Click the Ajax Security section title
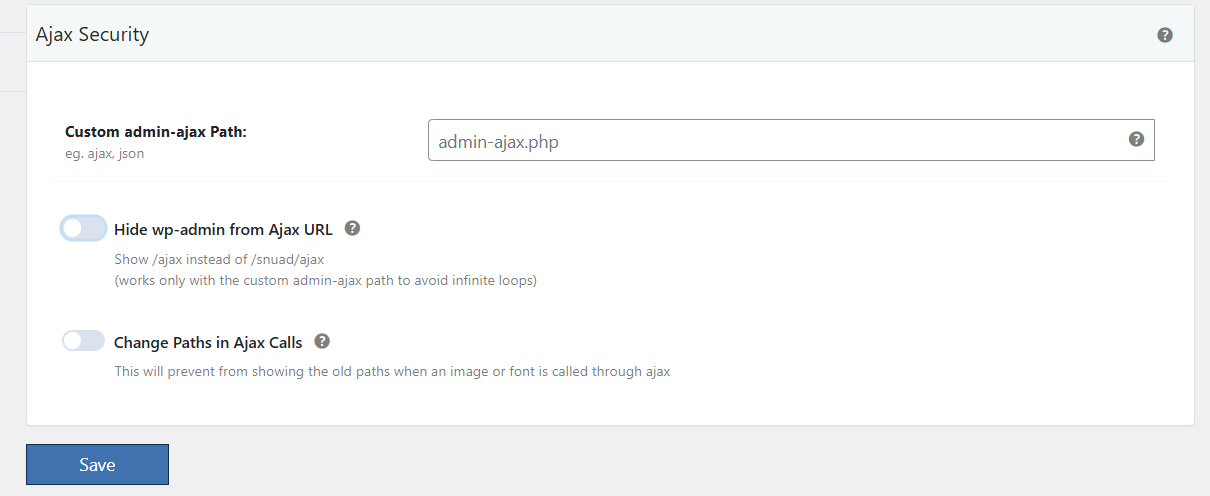The height and width of the screenshot is (496, 1210). click(92, 35)
